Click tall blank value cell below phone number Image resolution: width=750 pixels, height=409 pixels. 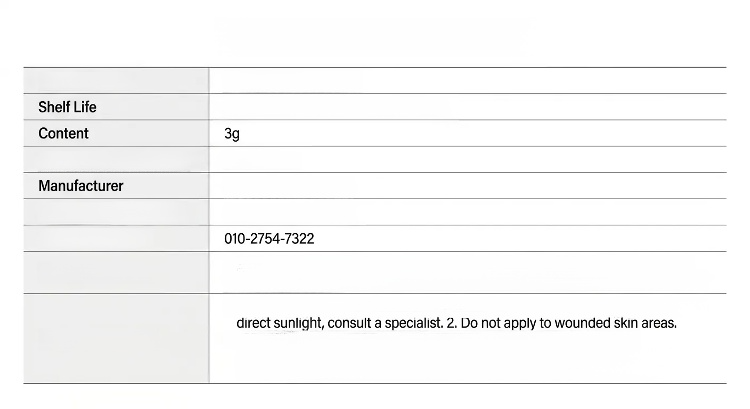pos(468,272)
